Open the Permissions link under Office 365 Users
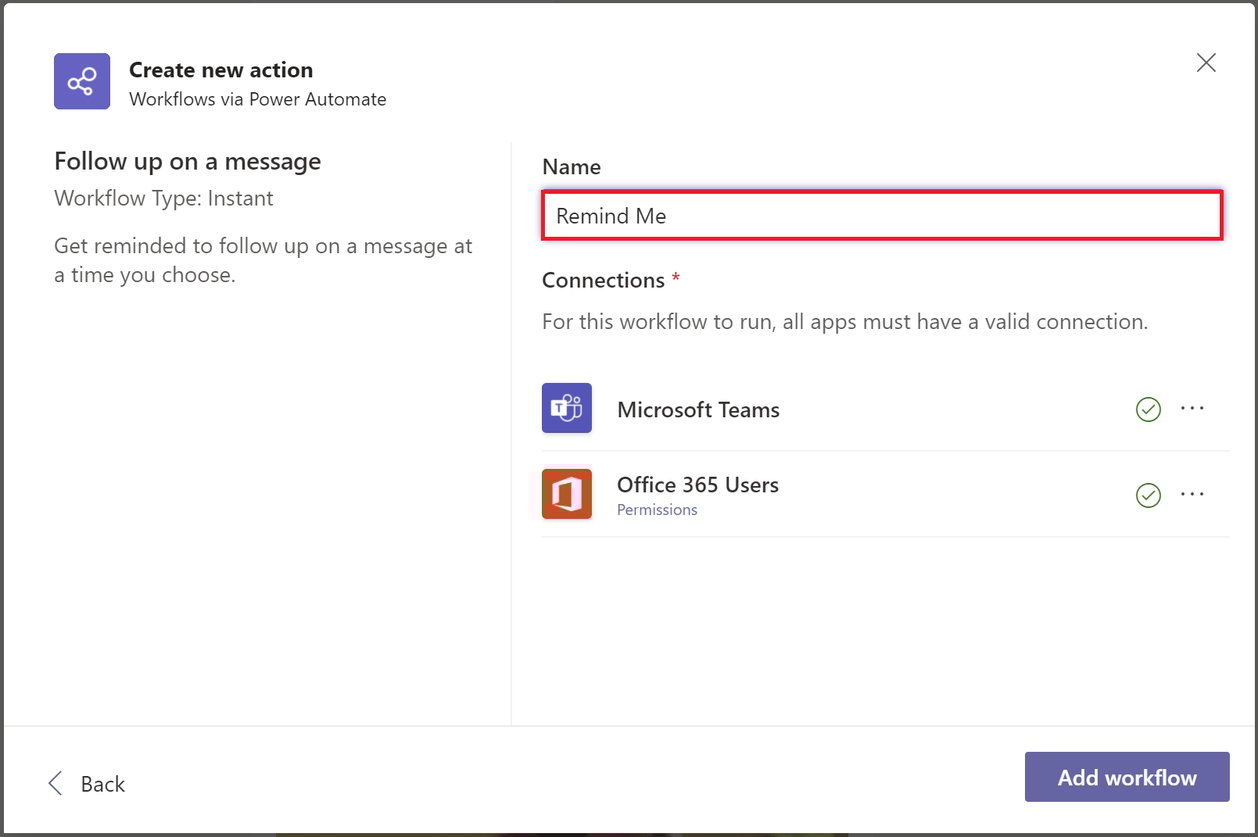Image resolution: width=1258 pixels, height=837 pixels. [x=657, y=509]
